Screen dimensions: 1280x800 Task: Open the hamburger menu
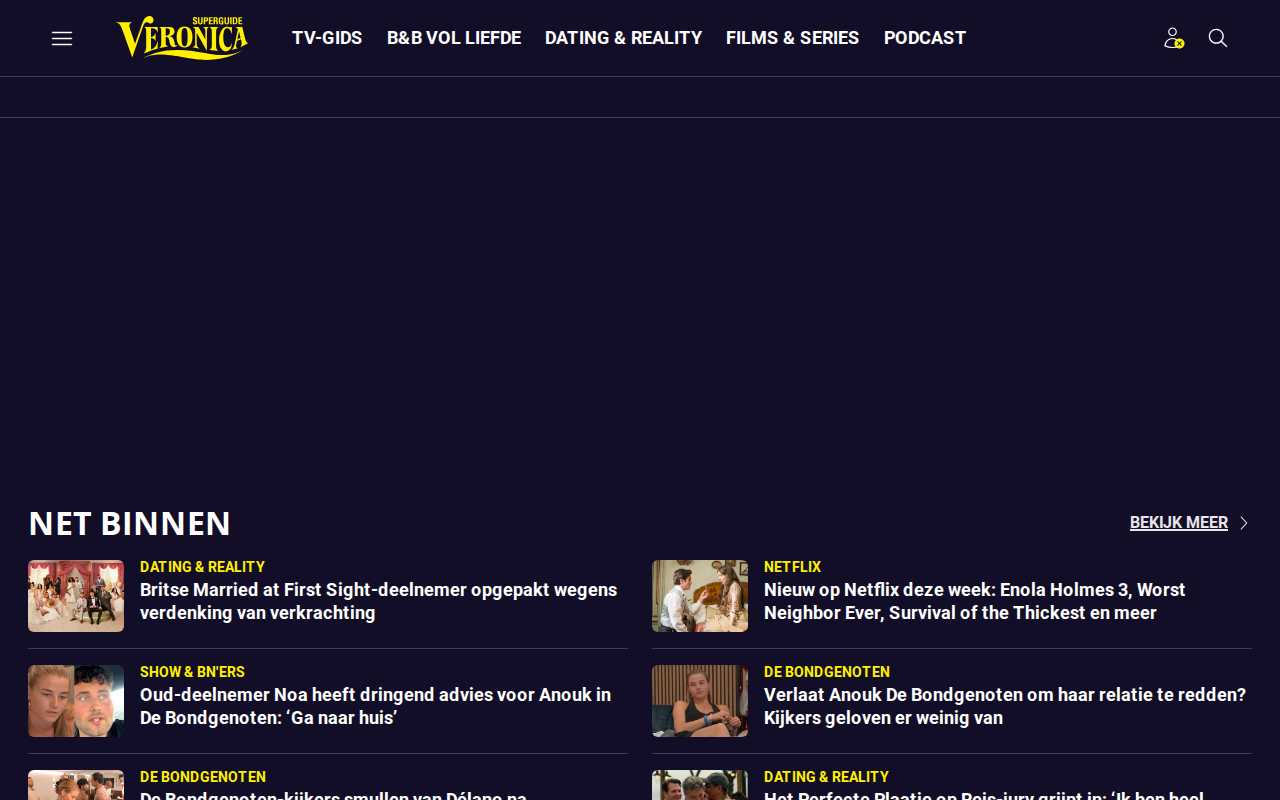coord(62,38)
